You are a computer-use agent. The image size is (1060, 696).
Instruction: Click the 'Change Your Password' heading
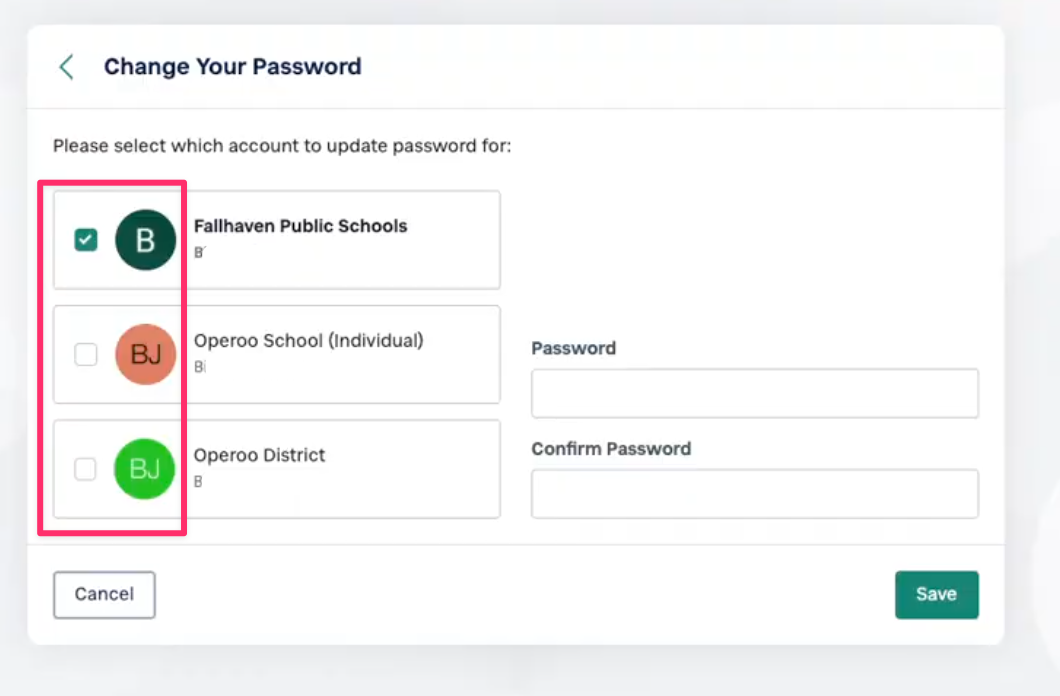point(232,67)
